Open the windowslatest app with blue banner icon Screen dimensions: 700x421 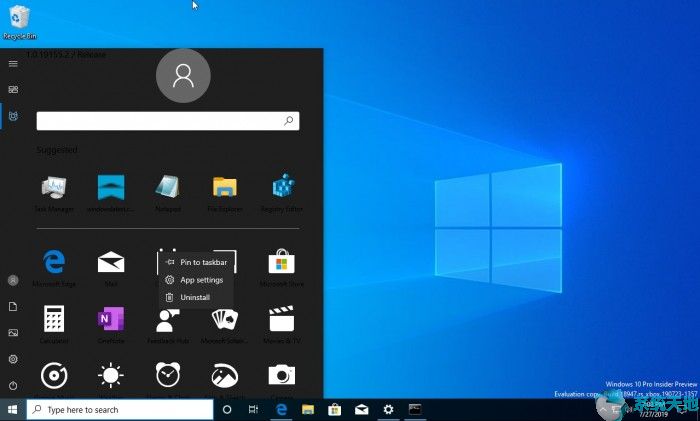(111, 188)
